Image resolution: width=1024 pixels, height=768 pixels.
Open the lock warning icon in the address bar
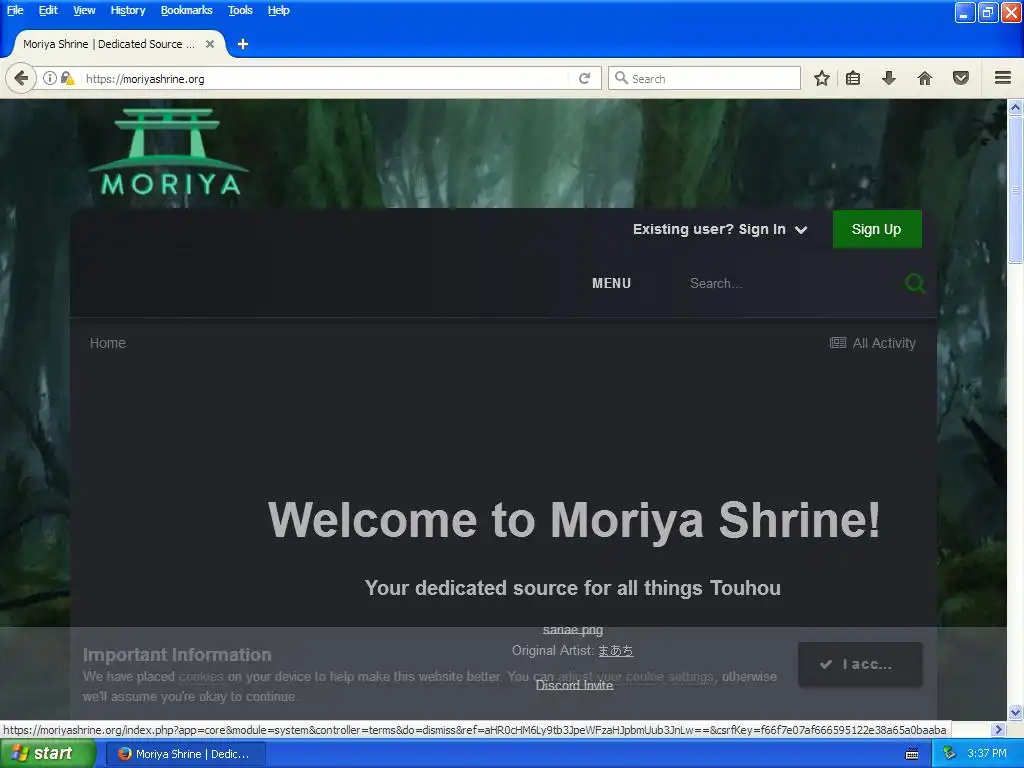(67, 78)
